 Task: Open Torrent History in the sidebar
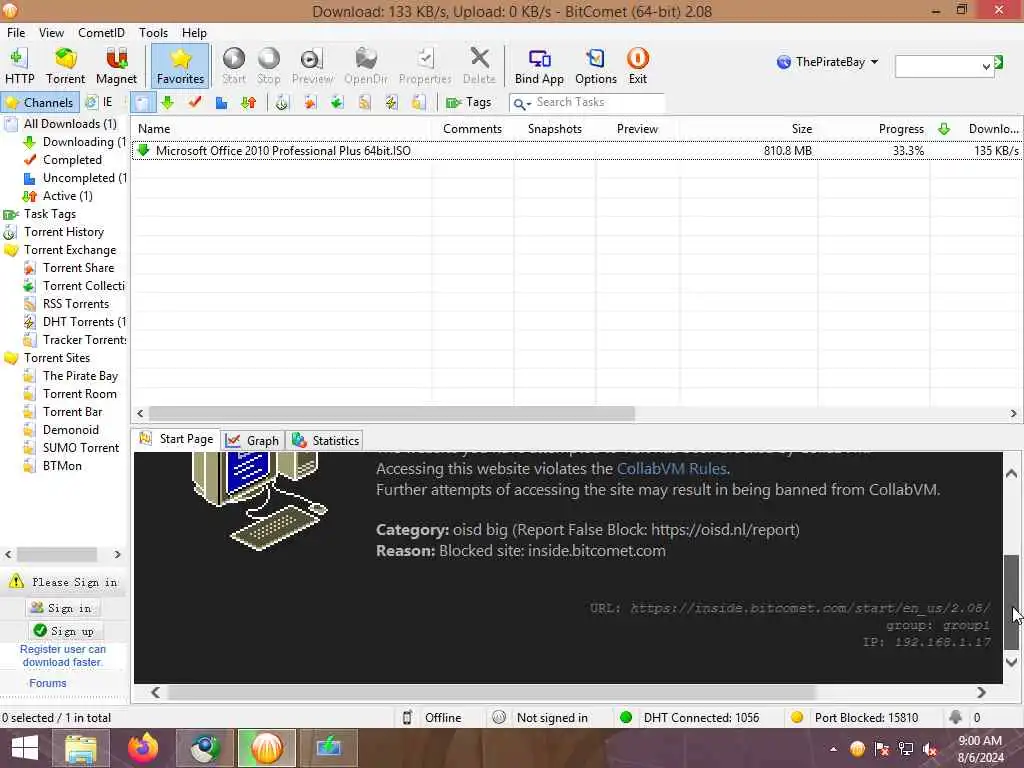[x=63, y=232]
